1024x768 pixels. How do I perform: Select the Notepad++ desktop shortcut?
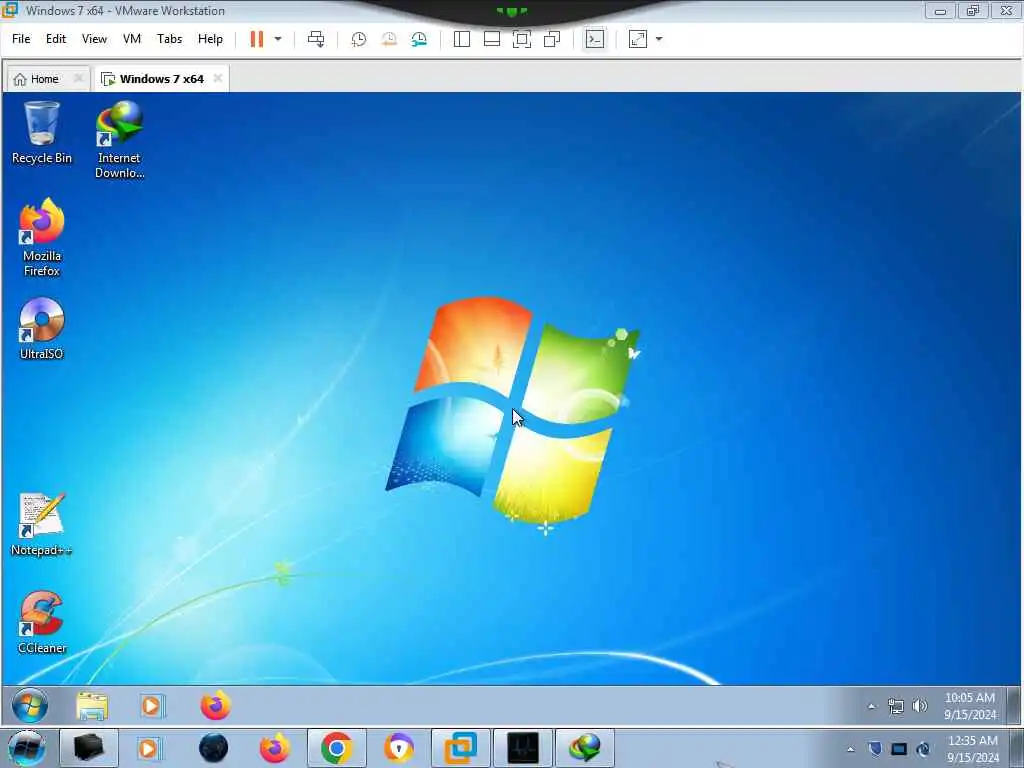tap(42, 524)
